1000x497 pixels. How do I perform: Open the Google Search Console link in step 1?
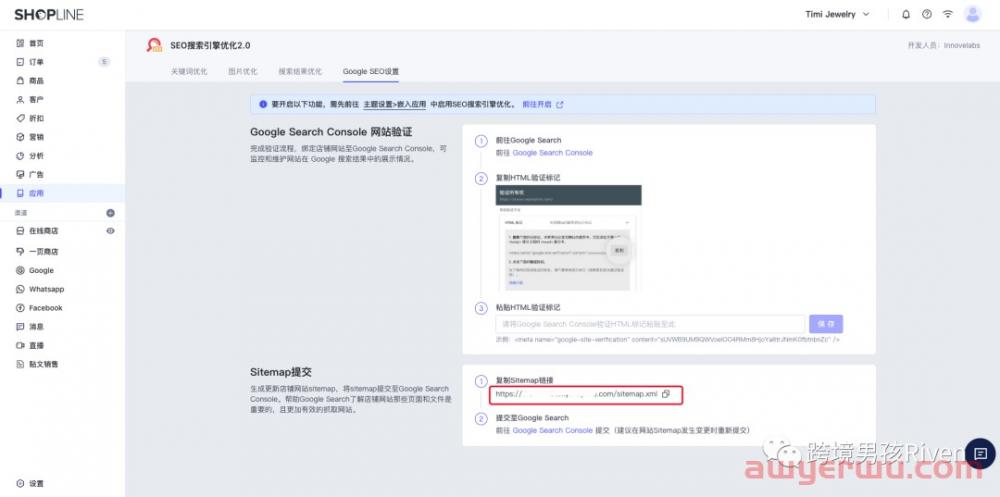coord(552,153)
